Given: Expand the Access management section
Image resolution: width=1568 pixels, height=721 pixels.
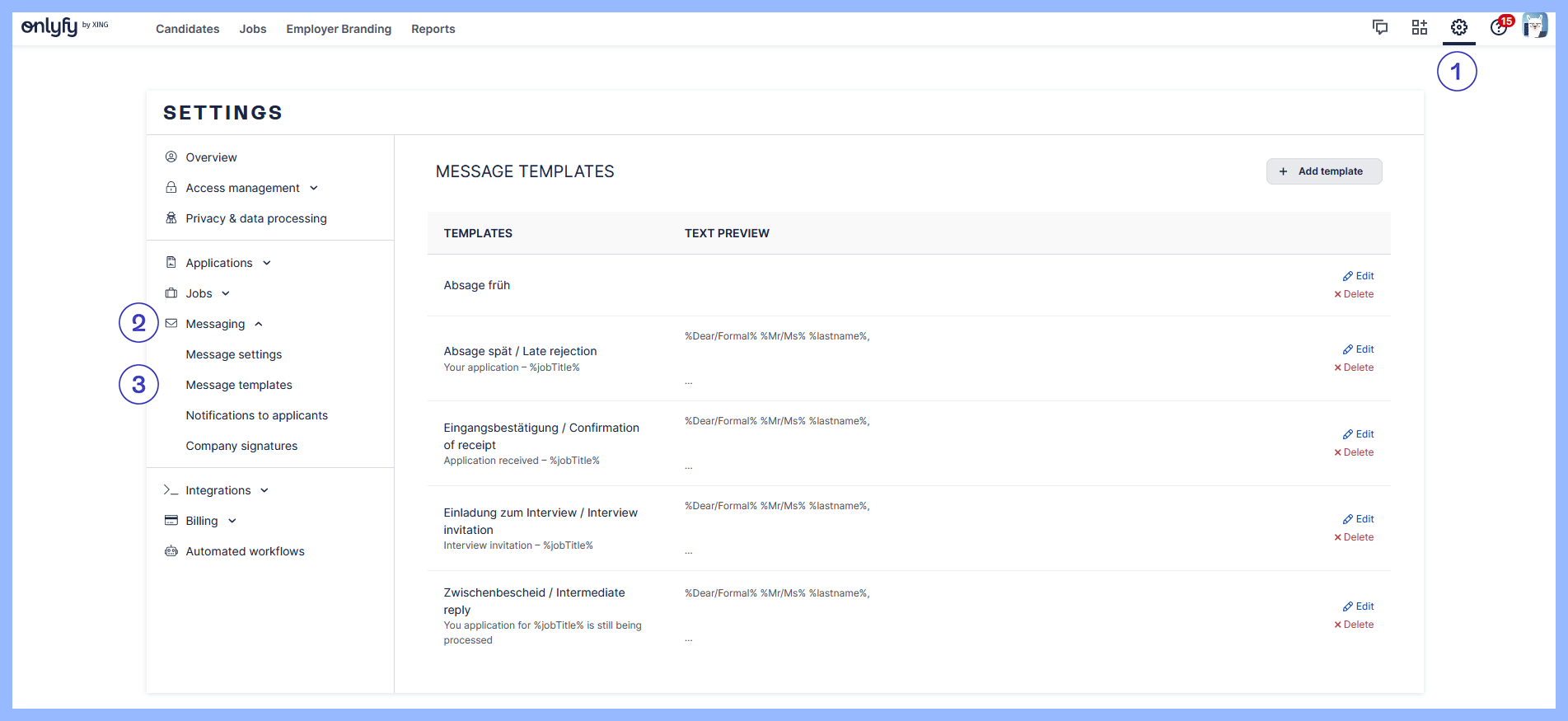Looking at the screenshot, I should point(242,188).
